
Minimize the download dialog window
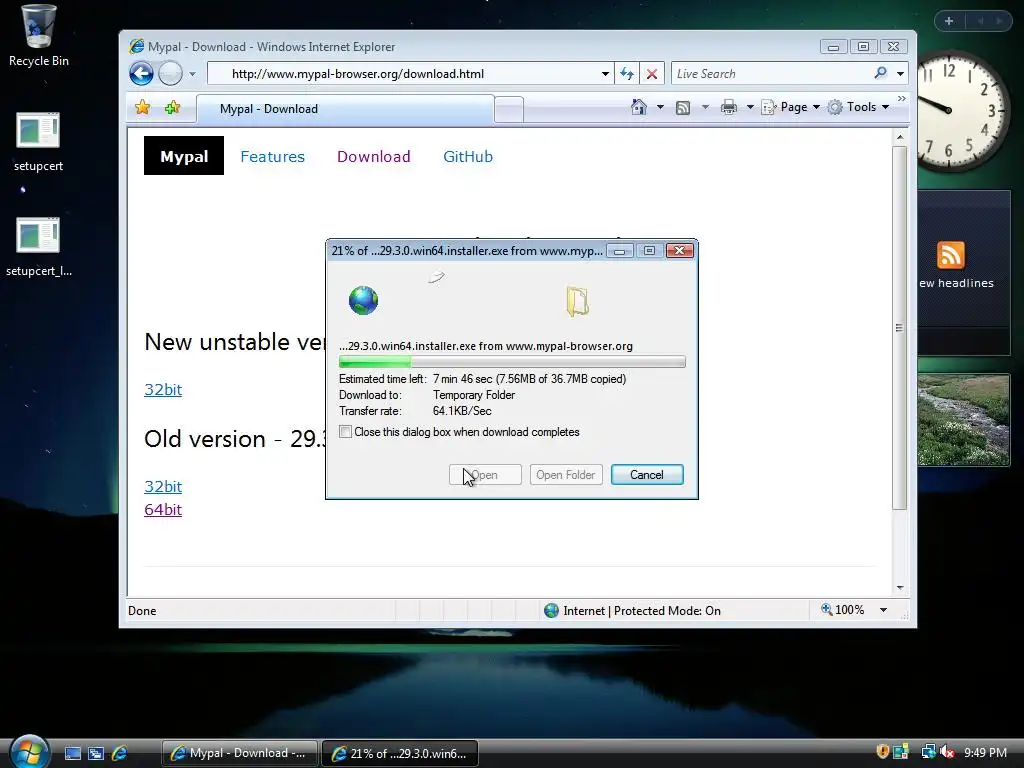(619, 251)
